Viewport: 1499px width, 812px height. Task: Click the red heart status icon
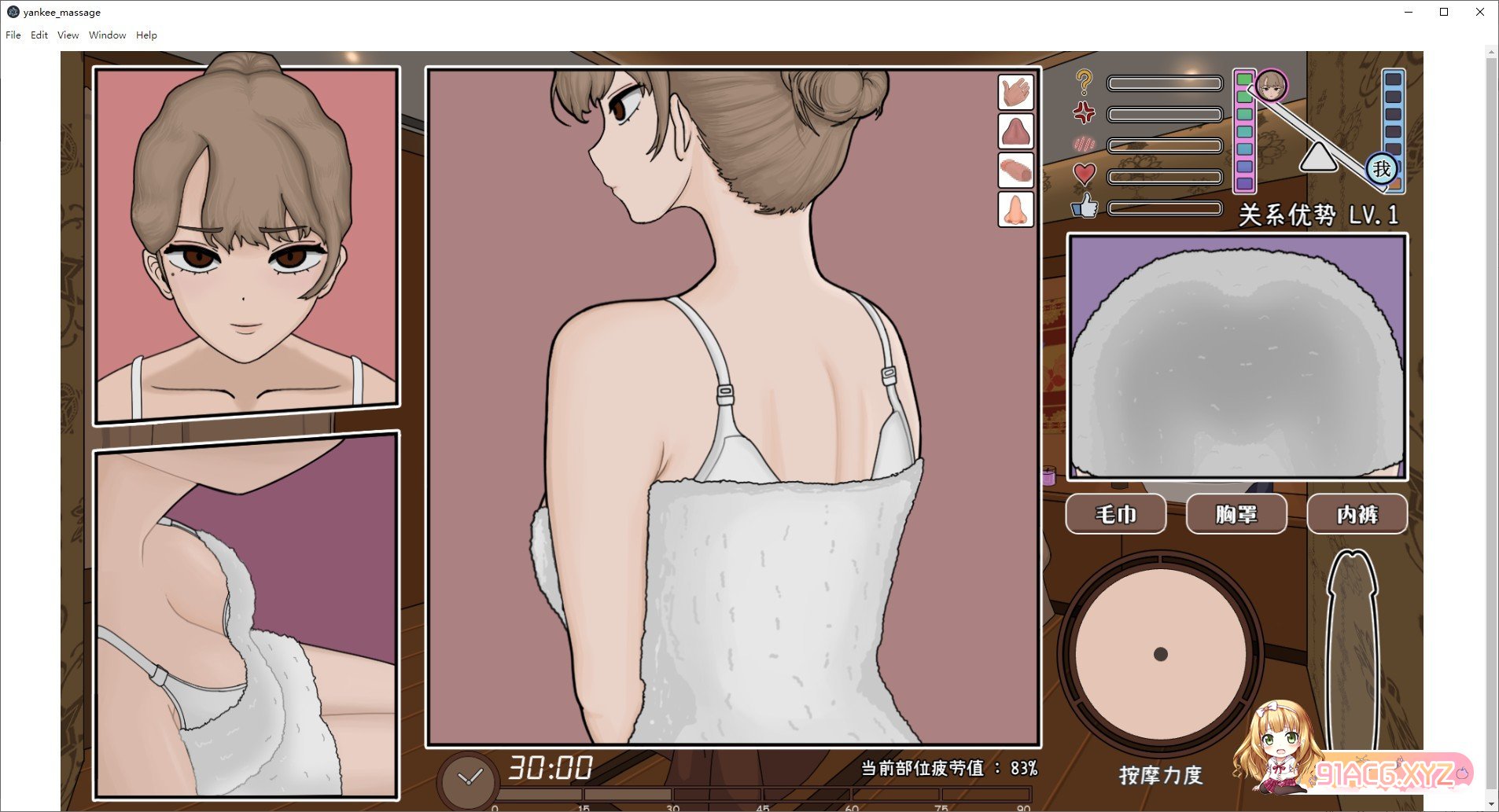click(1085, 174)
